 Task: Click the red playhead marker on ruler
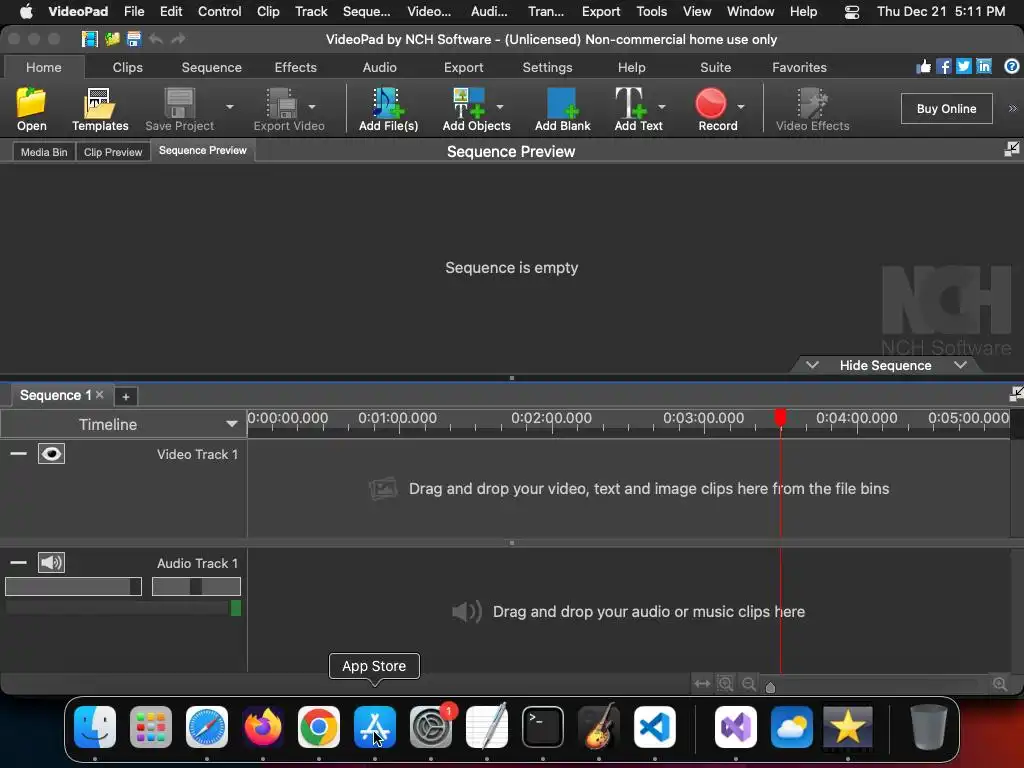coord(780,417)
